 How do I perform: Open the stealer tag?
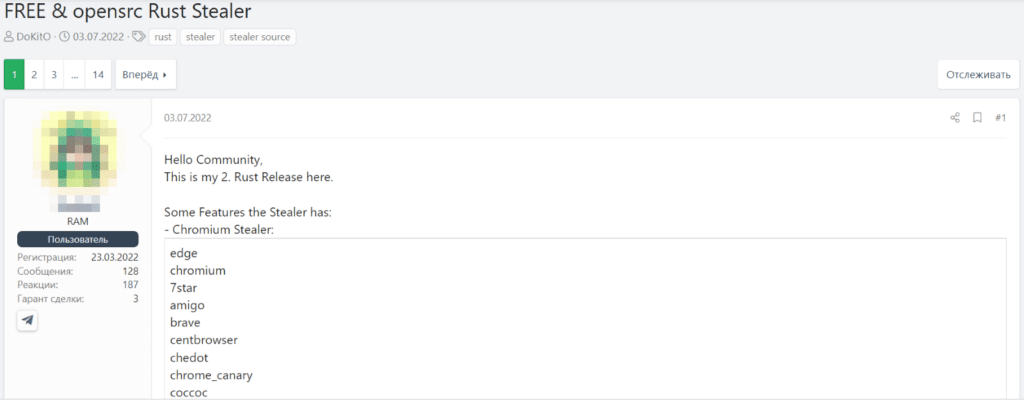[x=200, y=37]
